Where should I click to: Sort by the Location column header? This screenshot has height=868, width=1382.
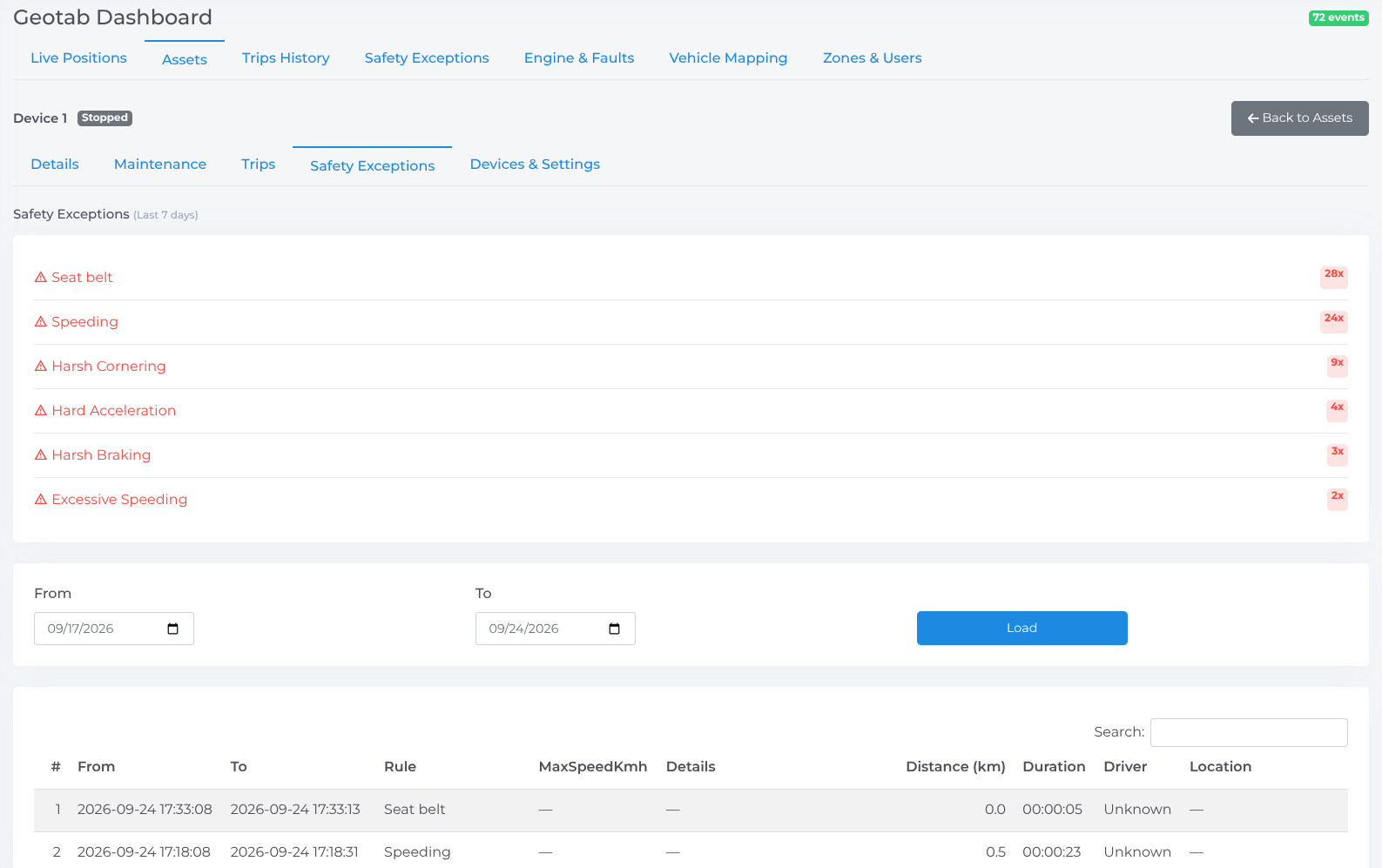(x=1220, y=766)
